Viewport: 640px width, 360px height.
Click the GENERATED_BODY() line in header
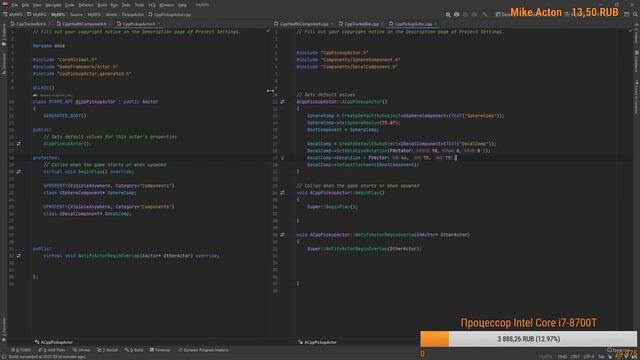coord(65,116)
